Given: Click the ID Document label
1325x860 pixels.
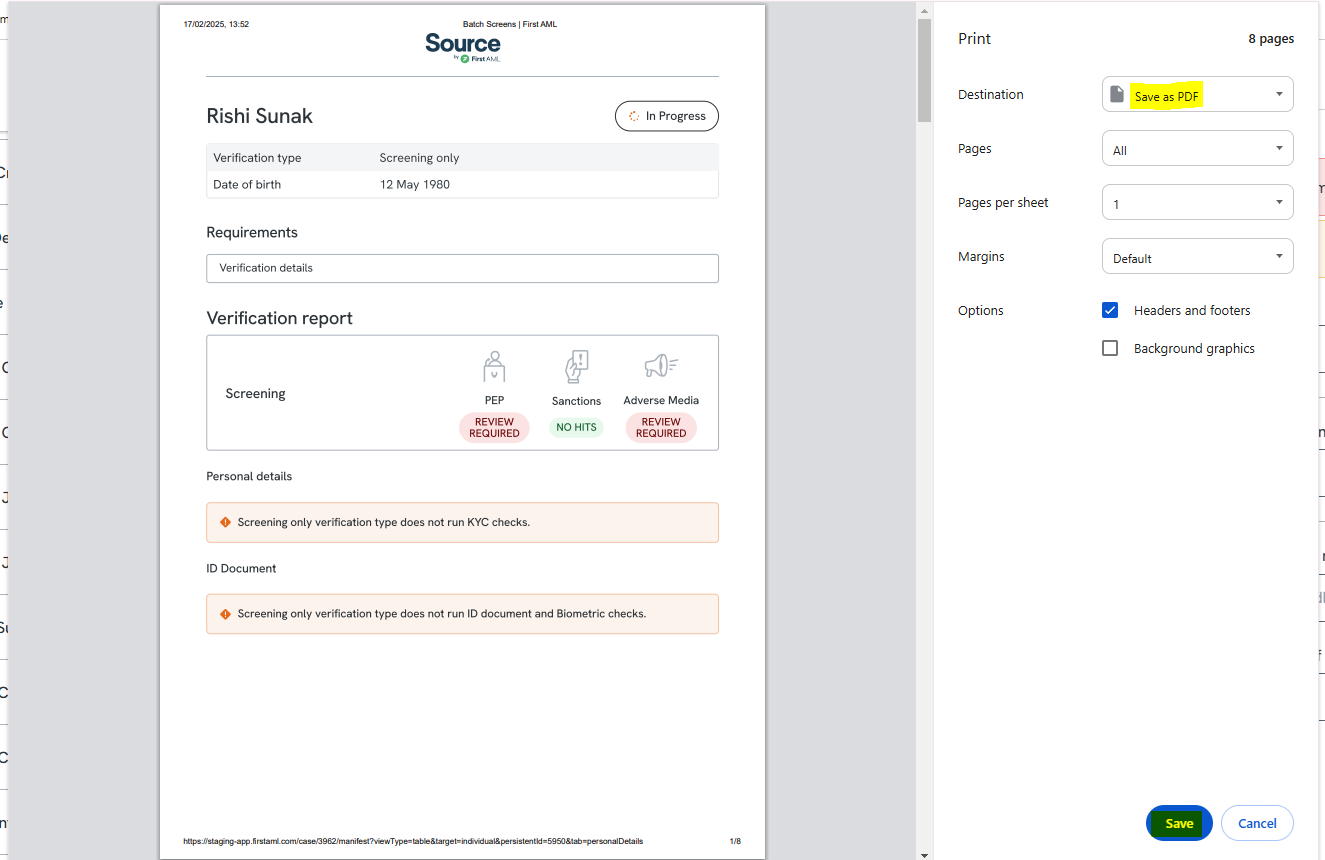Looking at the screenshot, I should point(241,568).
